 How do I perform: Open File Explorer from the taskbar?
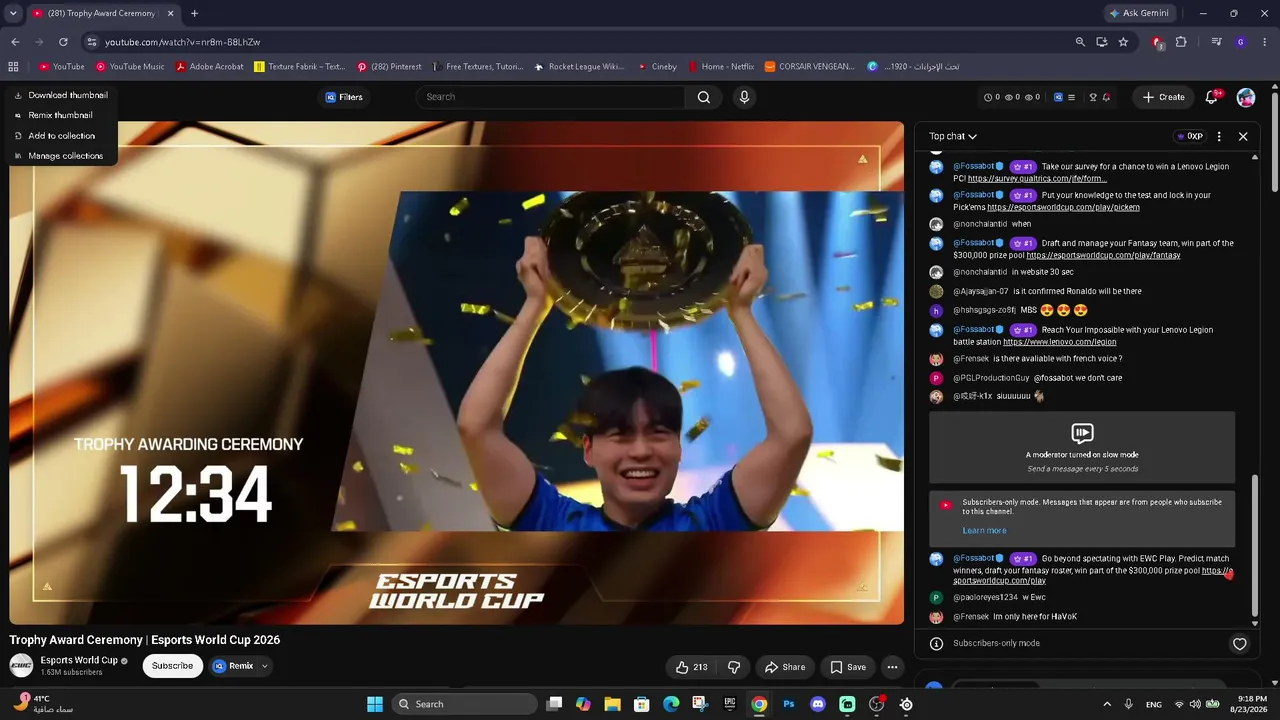612,704
